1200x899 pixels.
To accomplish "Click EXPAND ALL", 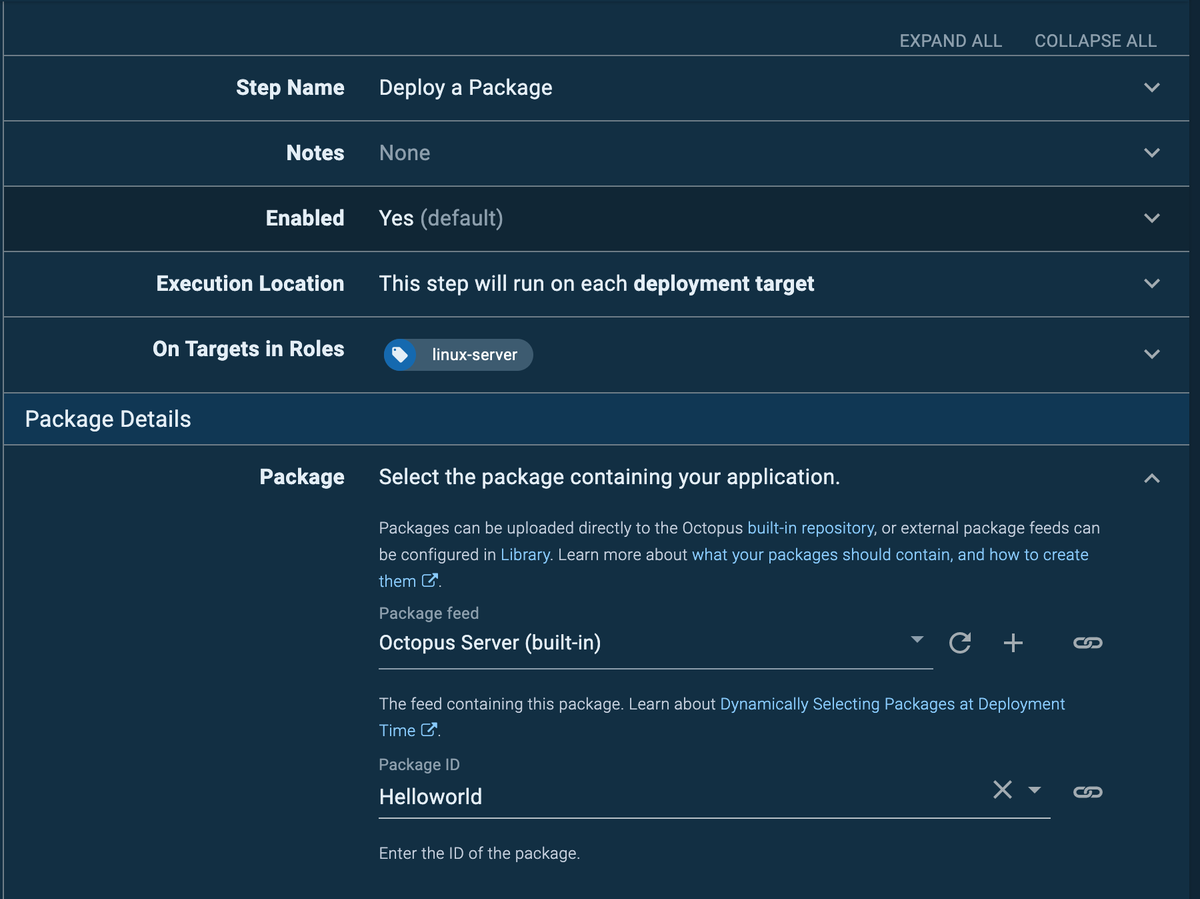I will pyautogui.click(x=950, y=41).
